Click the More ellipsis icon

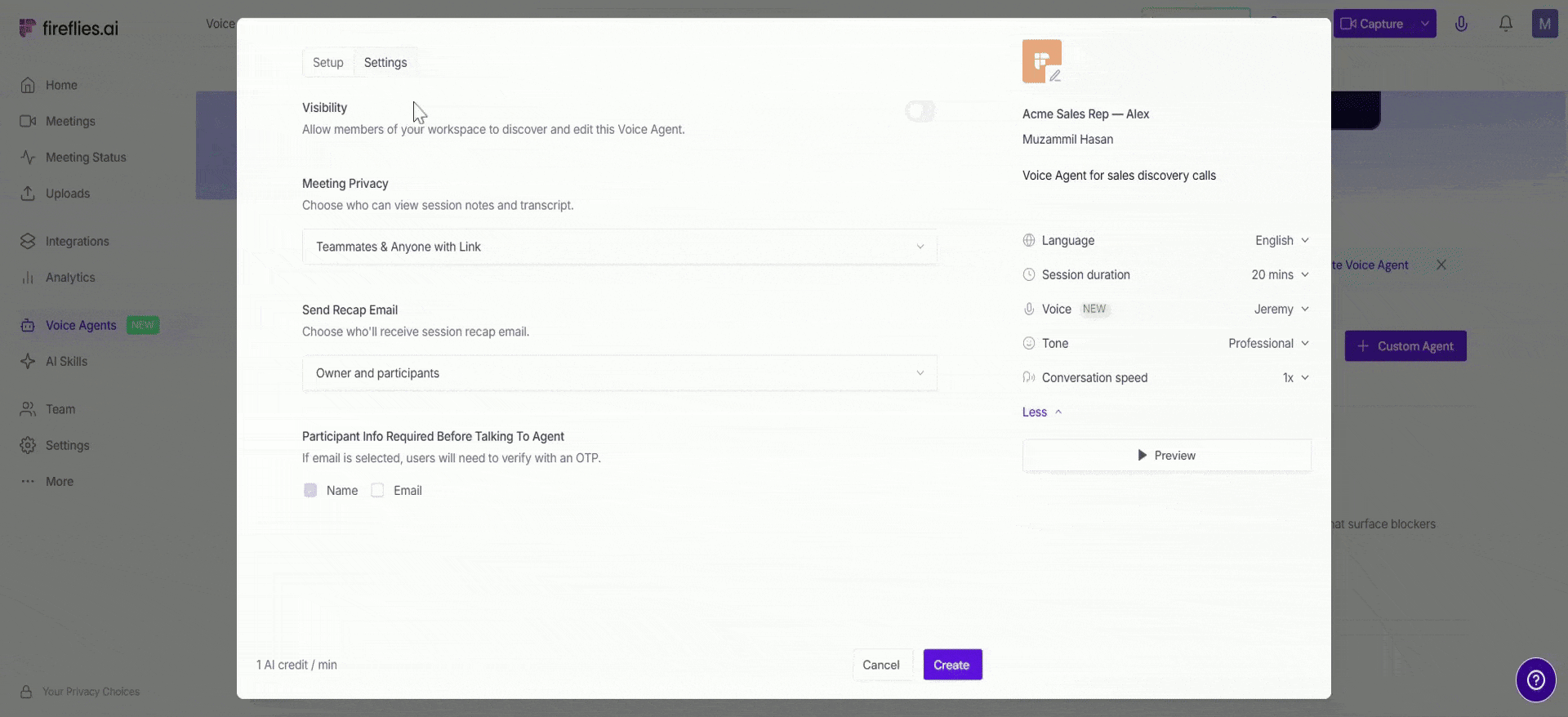click(x=28, y=481)
